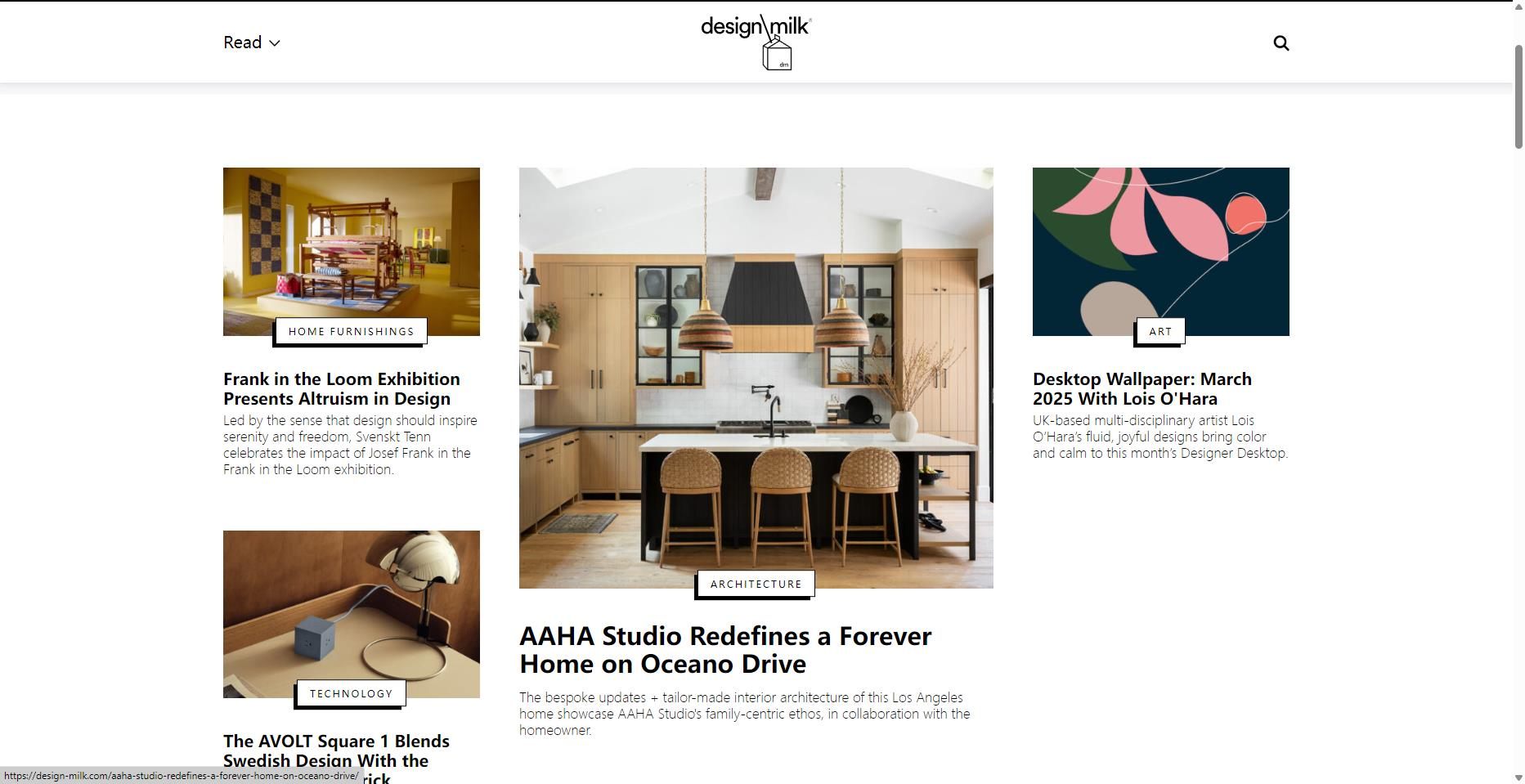Select the Architecture category tag
1525x784 pixels.
coord(756,584)
